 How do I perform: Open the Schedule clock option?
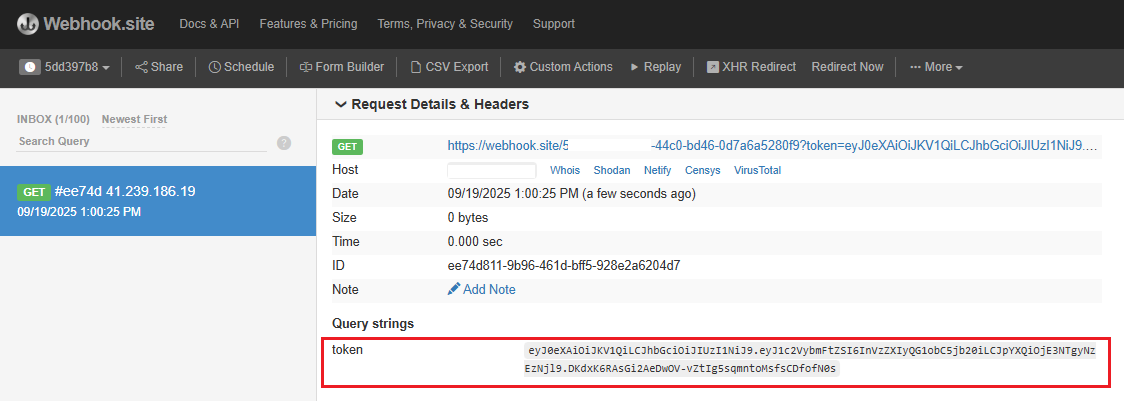(241, 67)
